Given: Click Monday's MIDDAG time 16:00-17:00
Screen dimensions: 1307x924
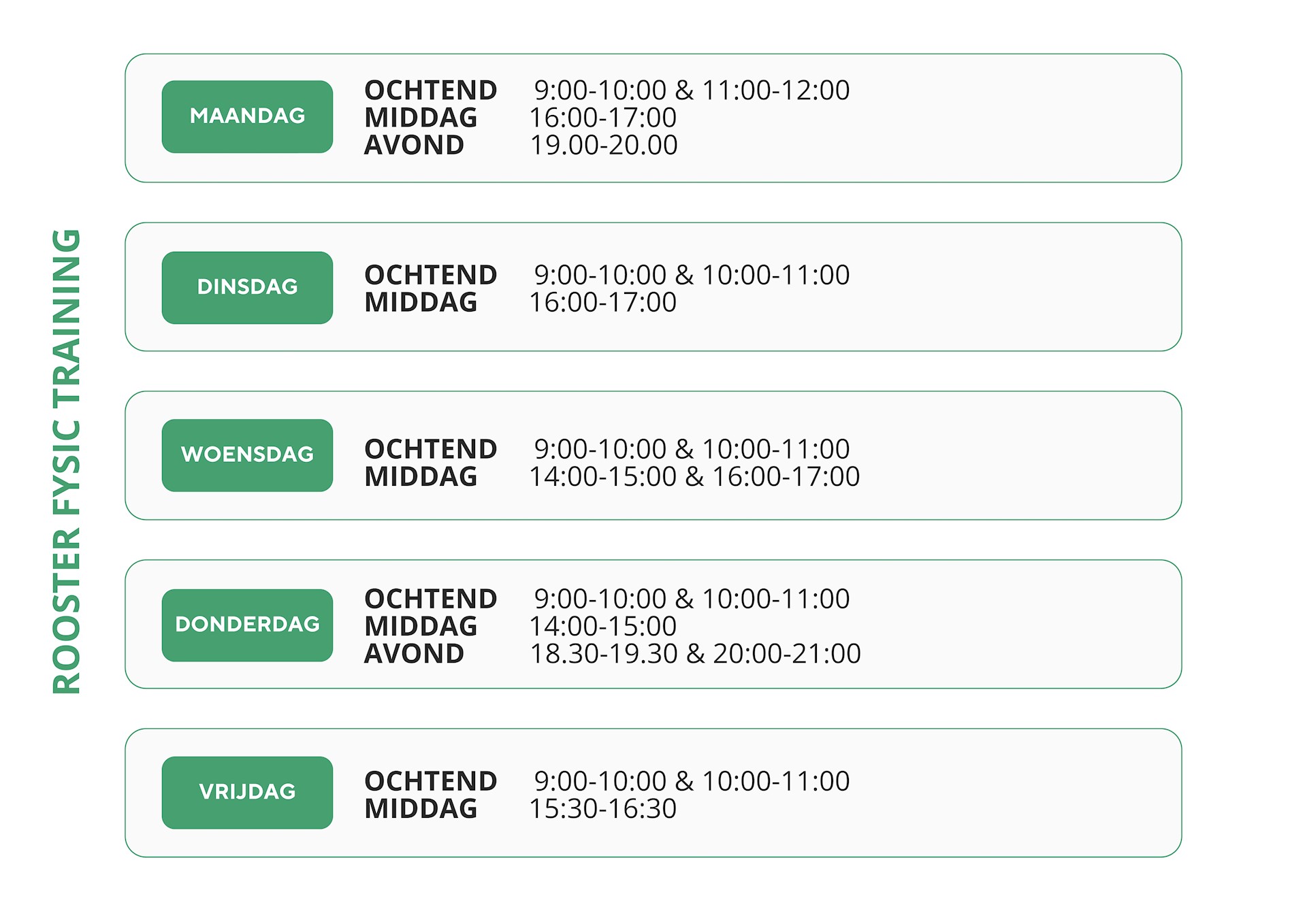Looking at the screenshot, I should pyautogui.click(x=603, y=118).
